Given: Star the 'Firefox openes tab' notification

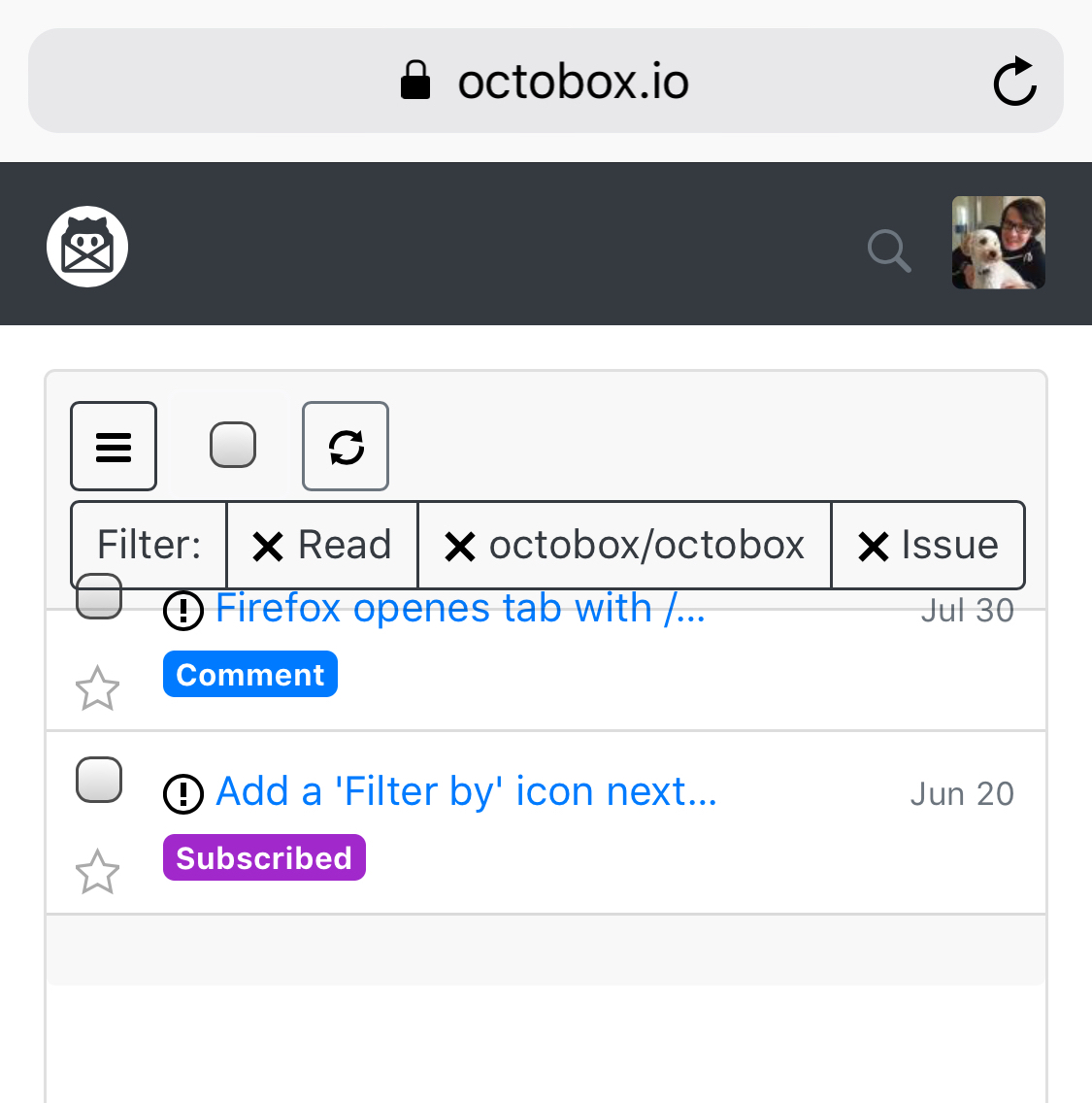Looking at the screenshot, I should click(x=97, y=689).
